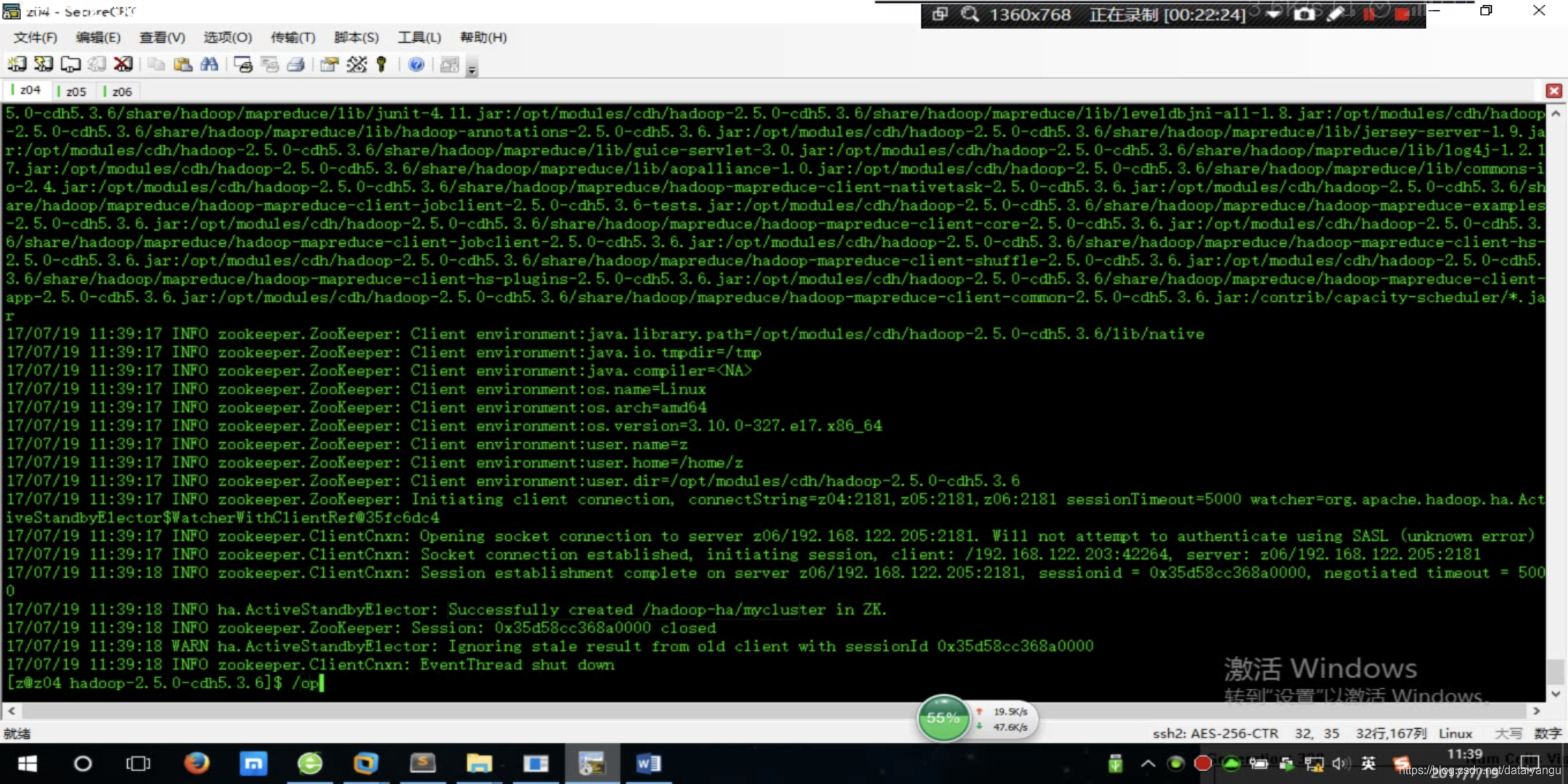Click the recorder zoom magnifier icon
The image size is (1568, 784).
pos(970,14)
